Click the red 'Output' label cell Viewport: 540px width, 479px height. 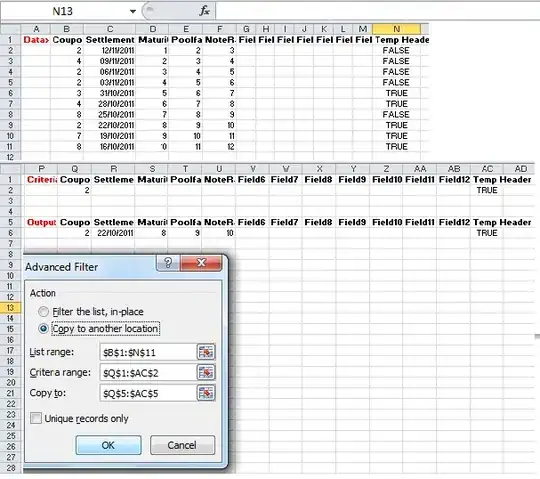point(41,222)
